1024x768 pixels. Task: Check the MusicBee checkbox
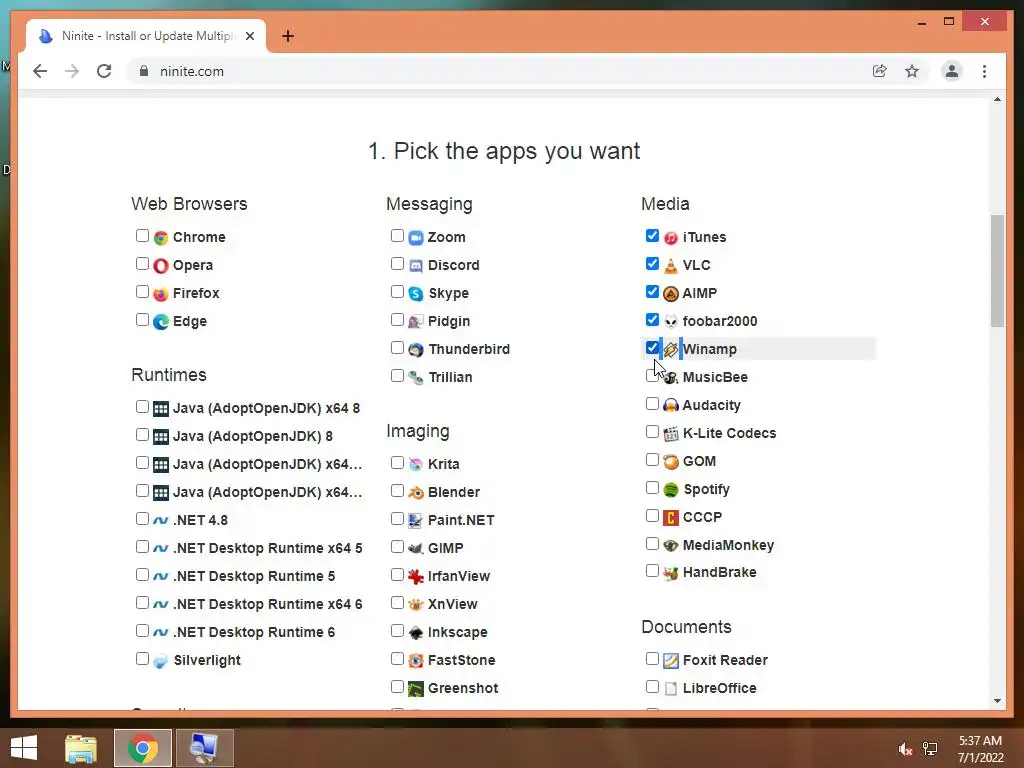tap(651, 376)
